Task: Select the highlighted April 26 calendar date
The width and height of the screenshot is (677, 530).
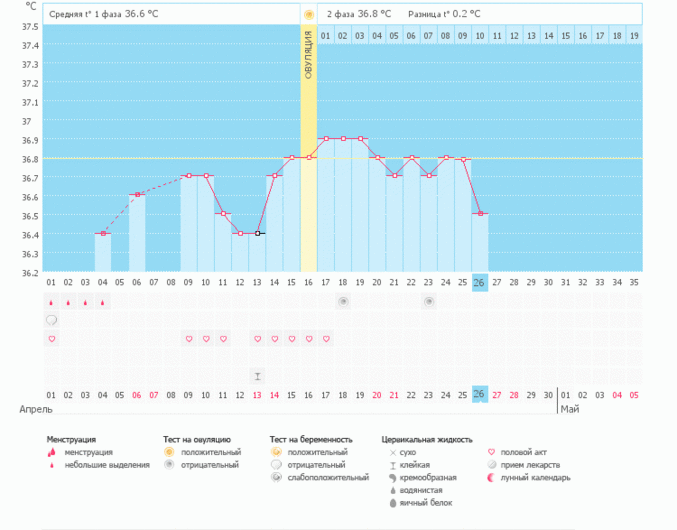Action: point(480,394)
